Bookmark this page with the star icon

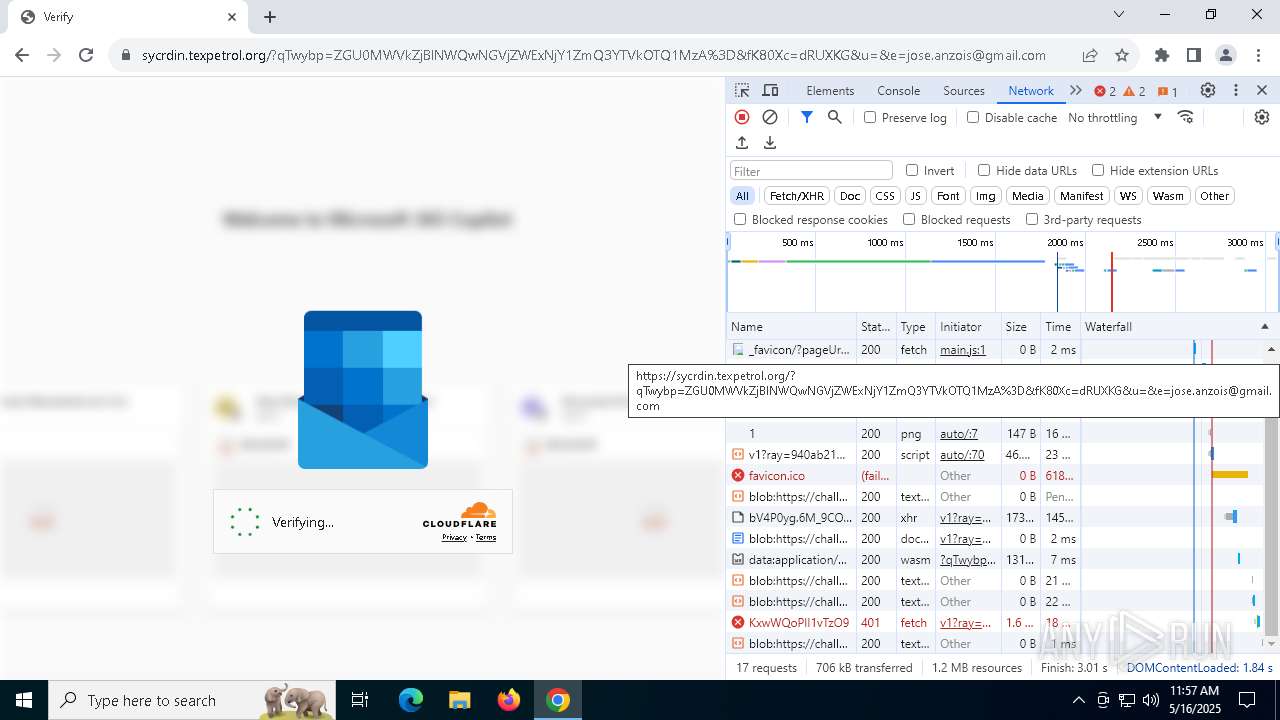(x=1122, y=55)
